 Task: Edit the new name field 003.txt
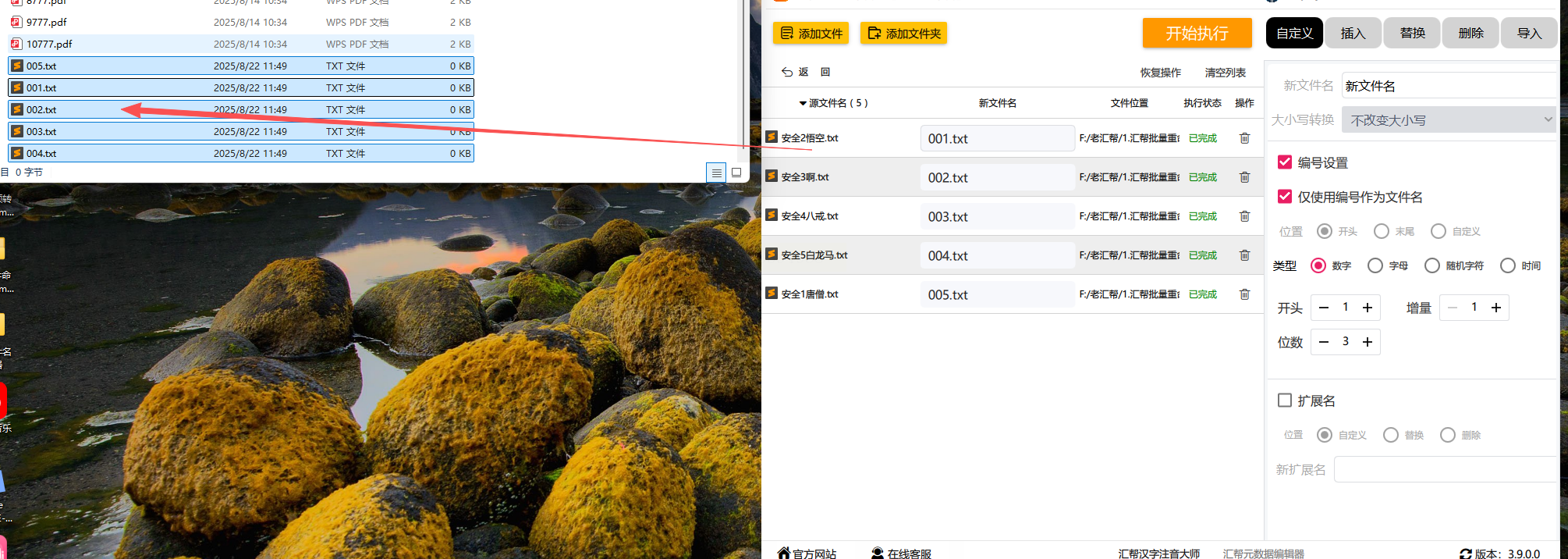pos(998,216)
